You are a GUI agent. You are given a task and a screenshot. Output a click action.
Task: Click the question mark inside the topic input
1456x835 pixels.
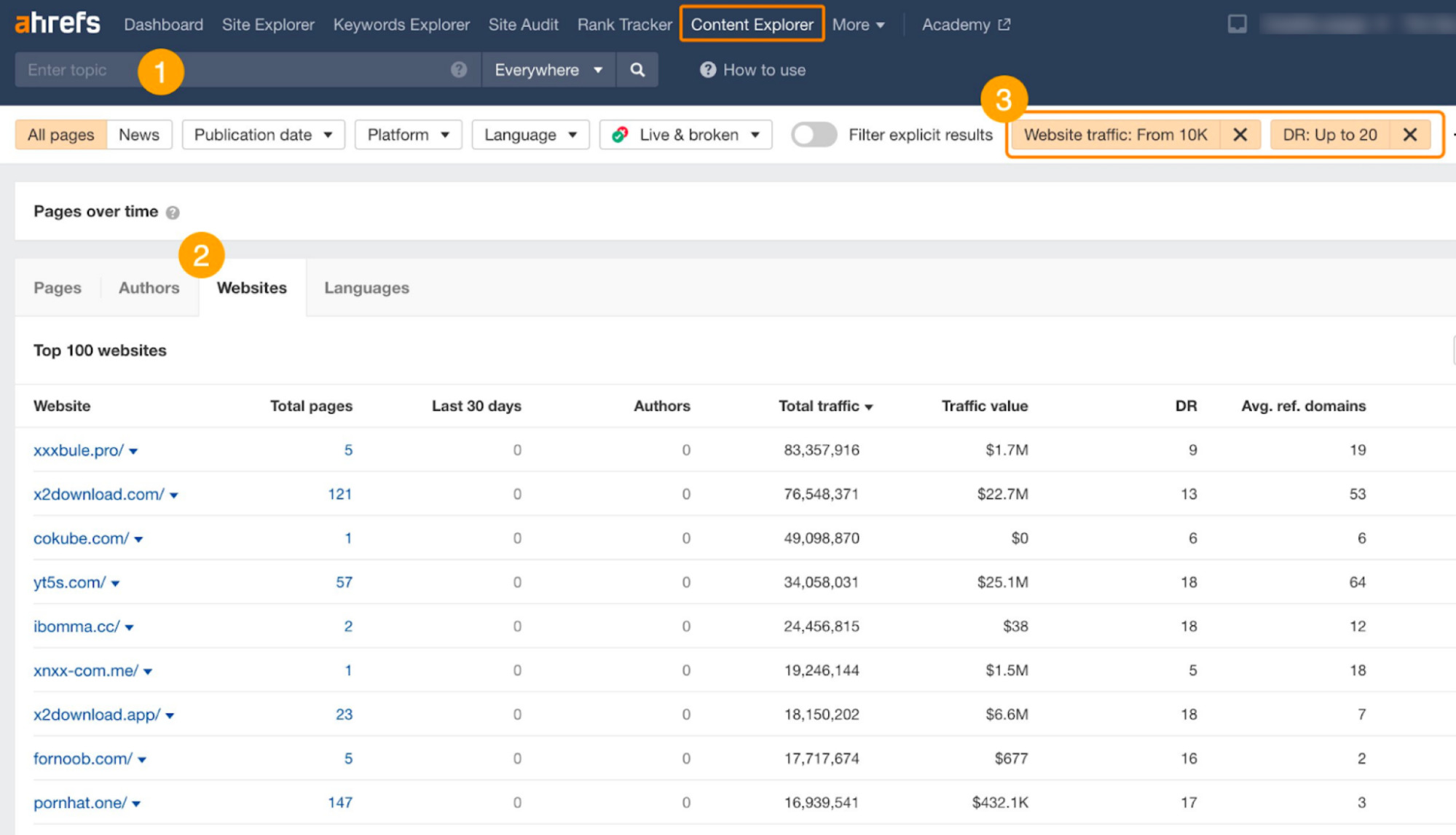pos(457,69)
